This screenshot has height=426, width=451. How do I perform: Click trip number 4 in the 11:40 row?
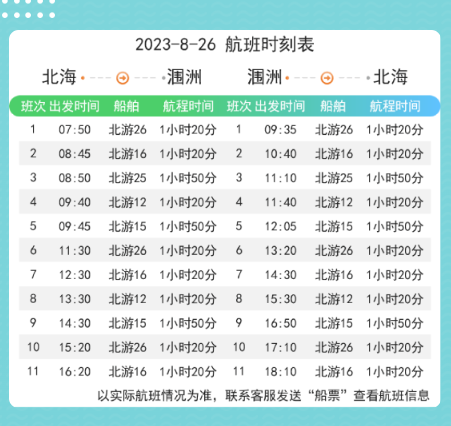239,202
